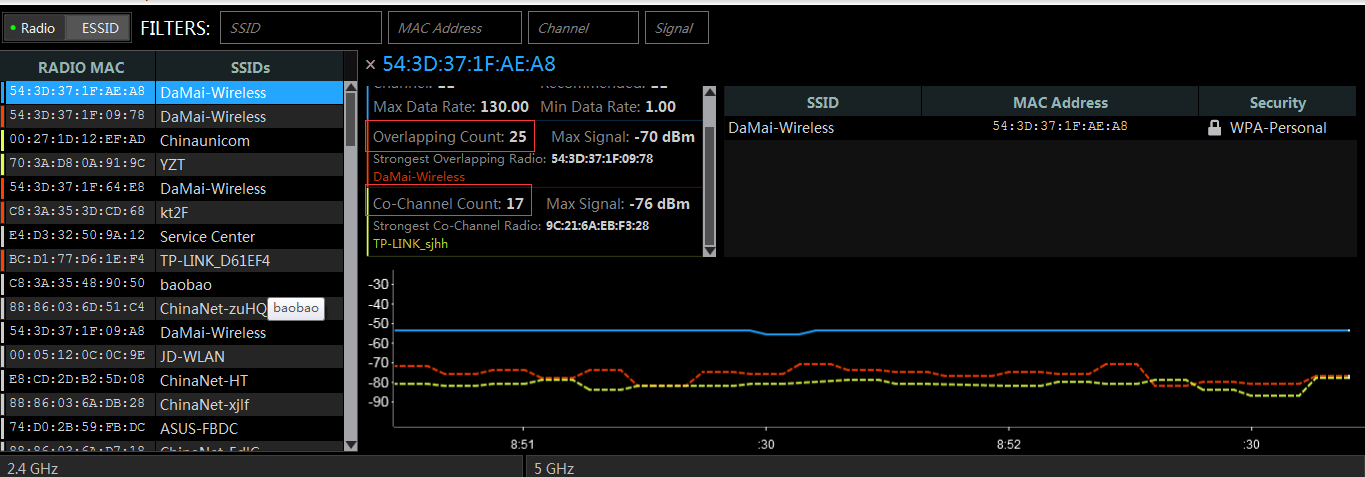The image size is (1365, 477).
Task: Open the 2.4 GHz band tab
Action: coord(261,467)
